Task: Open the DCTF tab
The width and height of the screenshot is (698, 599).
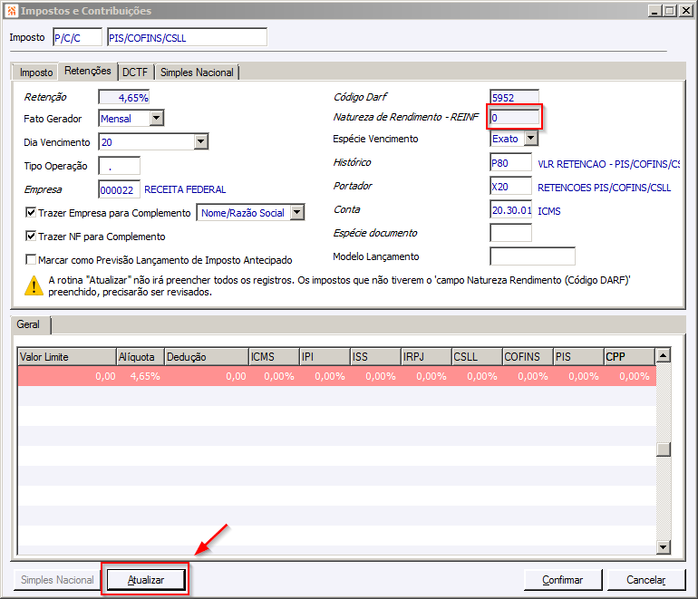Action: 135,73
